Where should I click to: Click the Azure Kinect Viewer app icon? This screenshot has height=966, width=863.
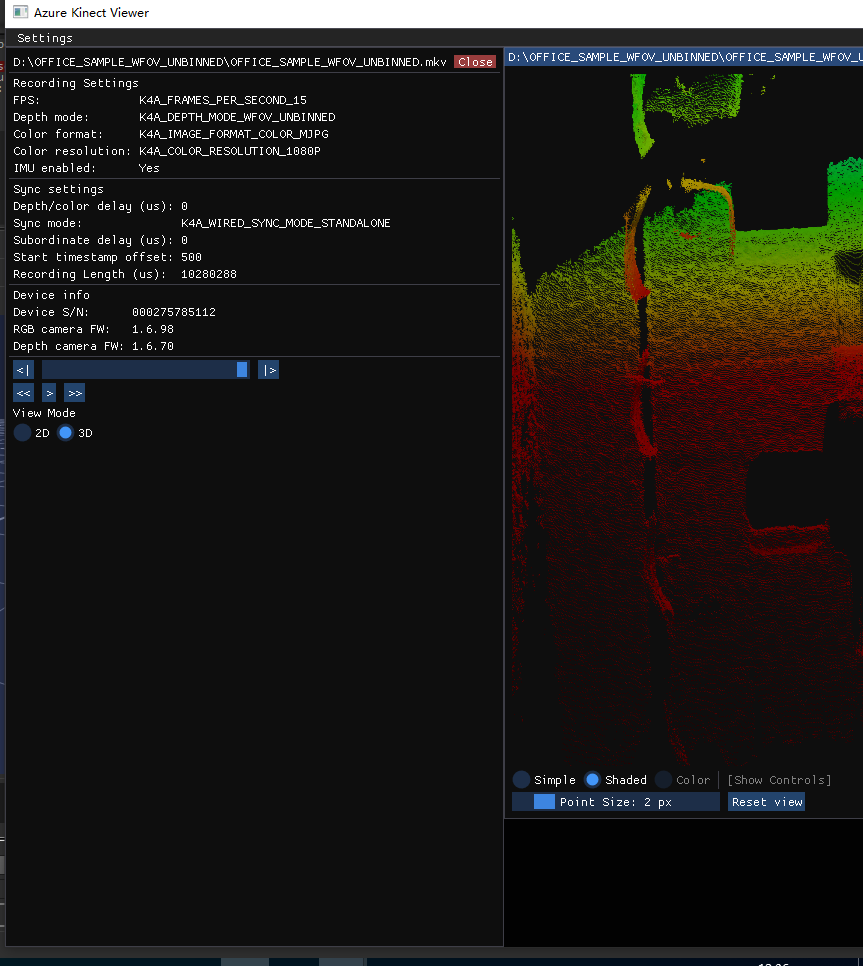[20, 12]
